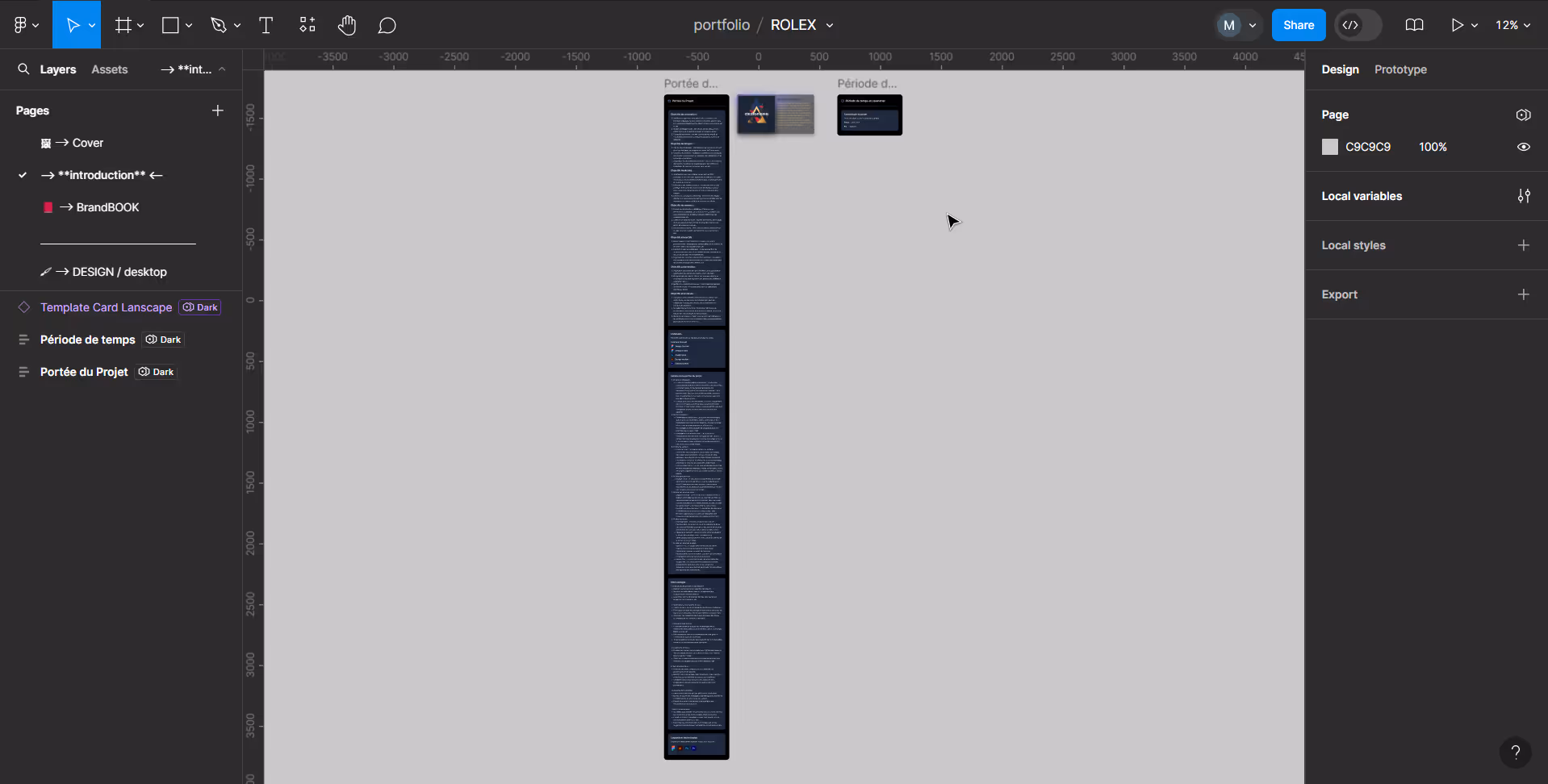
Task: Open Local variables settings icon
Action: pos(1524,196)
